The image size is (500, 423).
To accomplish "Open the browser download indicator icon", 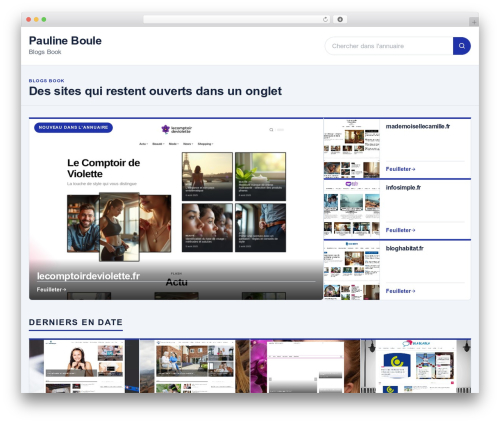I will pyautogui.click(x=340, y=20).
